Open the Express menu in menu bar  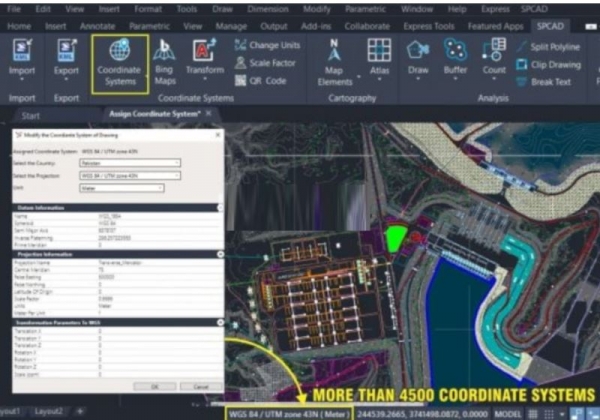click(495, 9)
